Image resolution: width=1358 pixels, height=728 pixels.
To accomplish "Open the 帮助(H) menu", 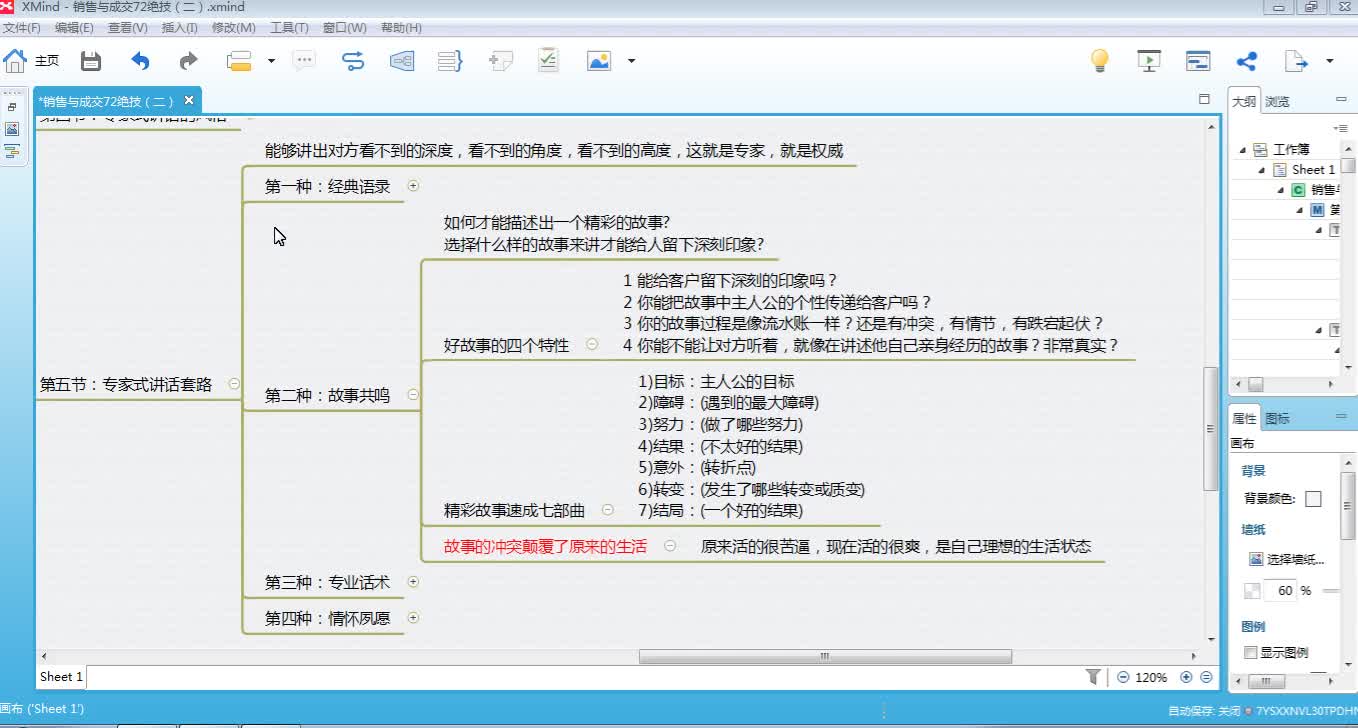I will pyautogui.click(x=401, y=28).
